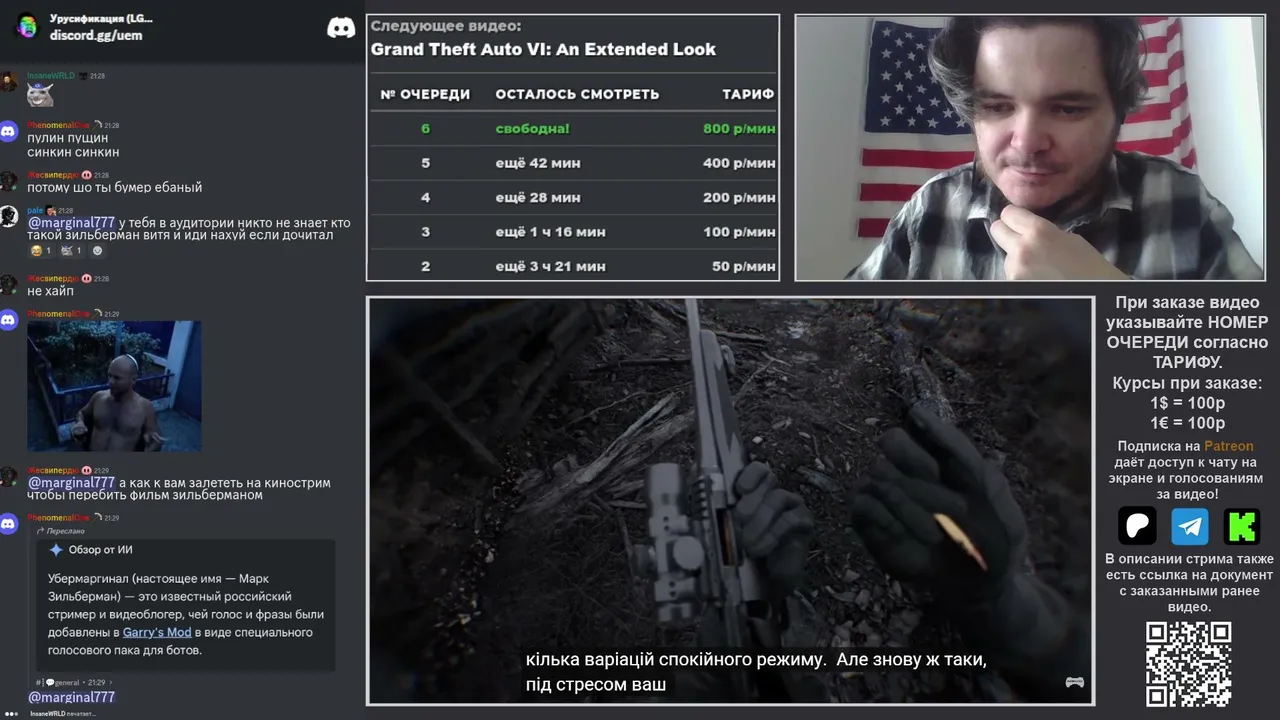
Task: Open the Telegram icon in the side panel
Action: pyautogui.click(x=1190, y=526)
